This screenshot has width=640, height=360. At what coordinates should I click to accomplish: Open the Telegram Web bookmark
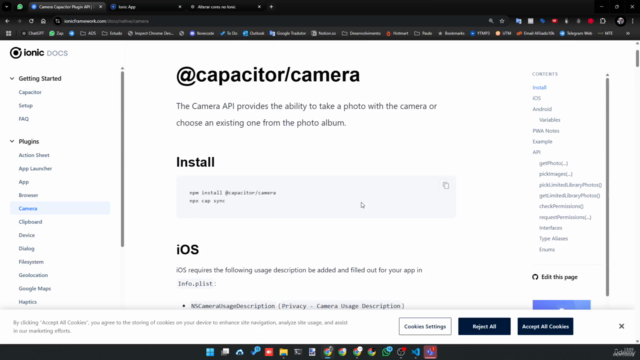576,33
